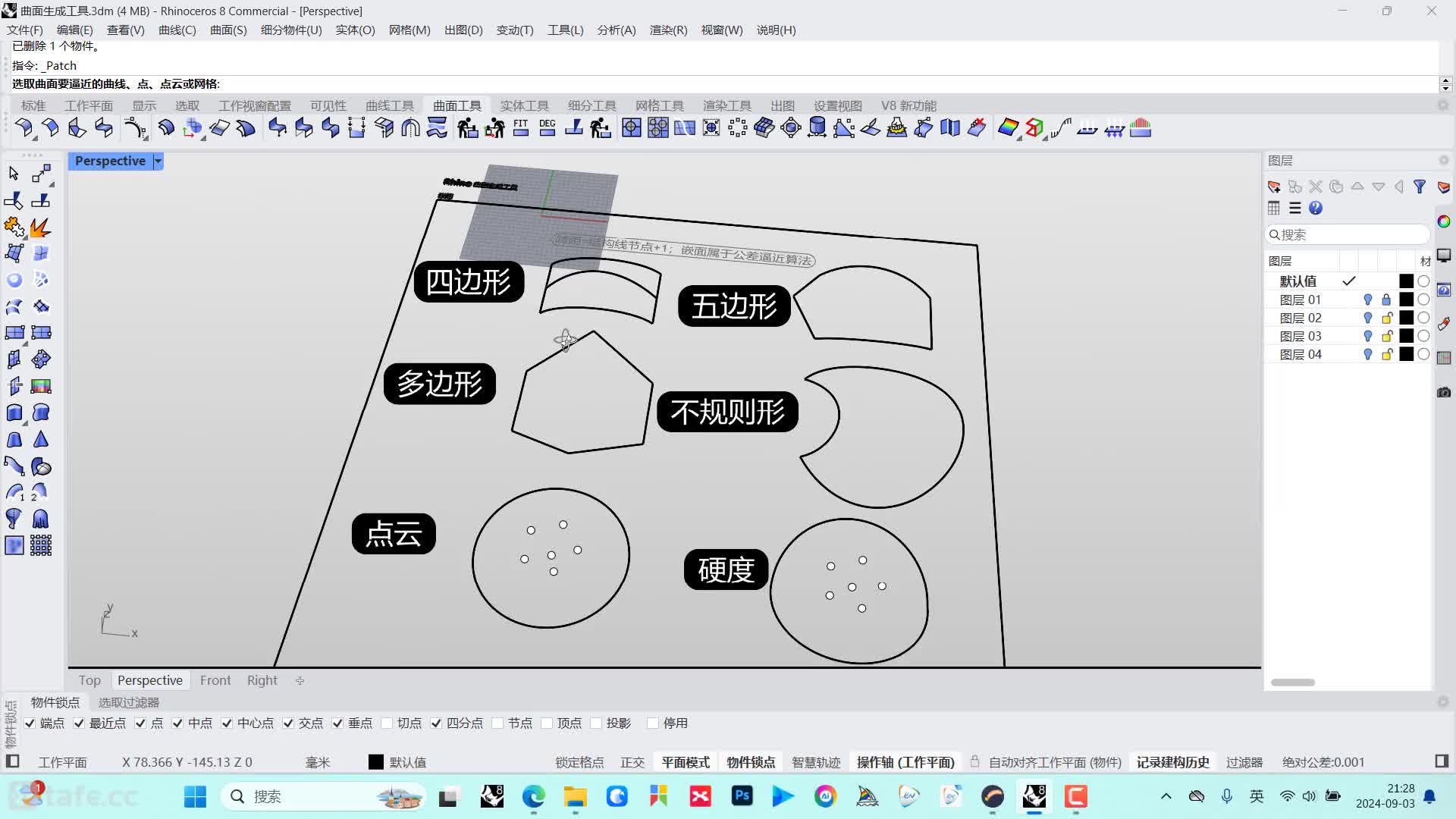The width and height of the screenshot is (1456, 819).
Task: Click the new layer icon in layers panel
Action: coord(1274,187)
